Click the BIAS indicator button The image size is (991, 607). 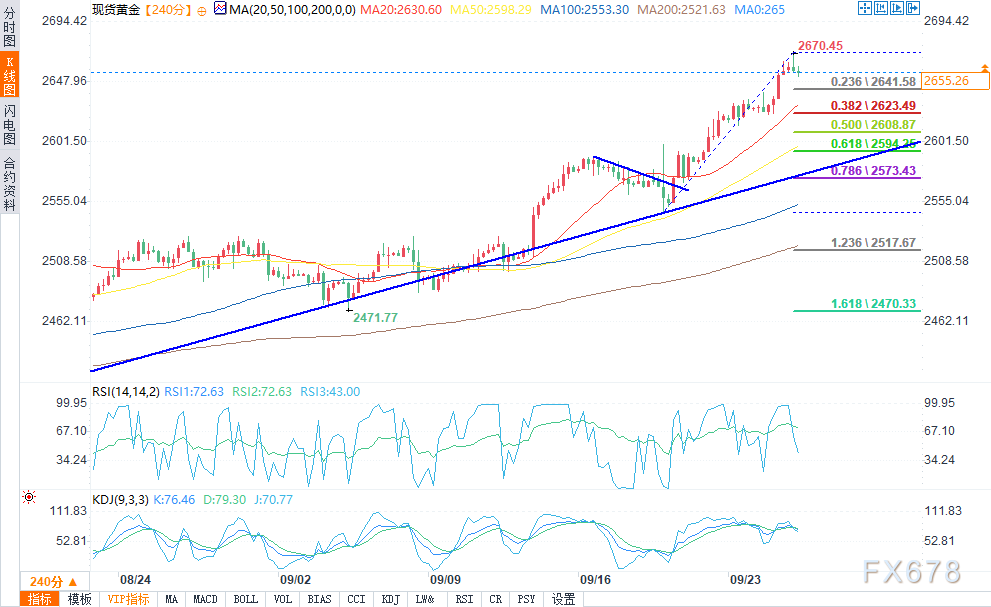[x=319, y=599]
